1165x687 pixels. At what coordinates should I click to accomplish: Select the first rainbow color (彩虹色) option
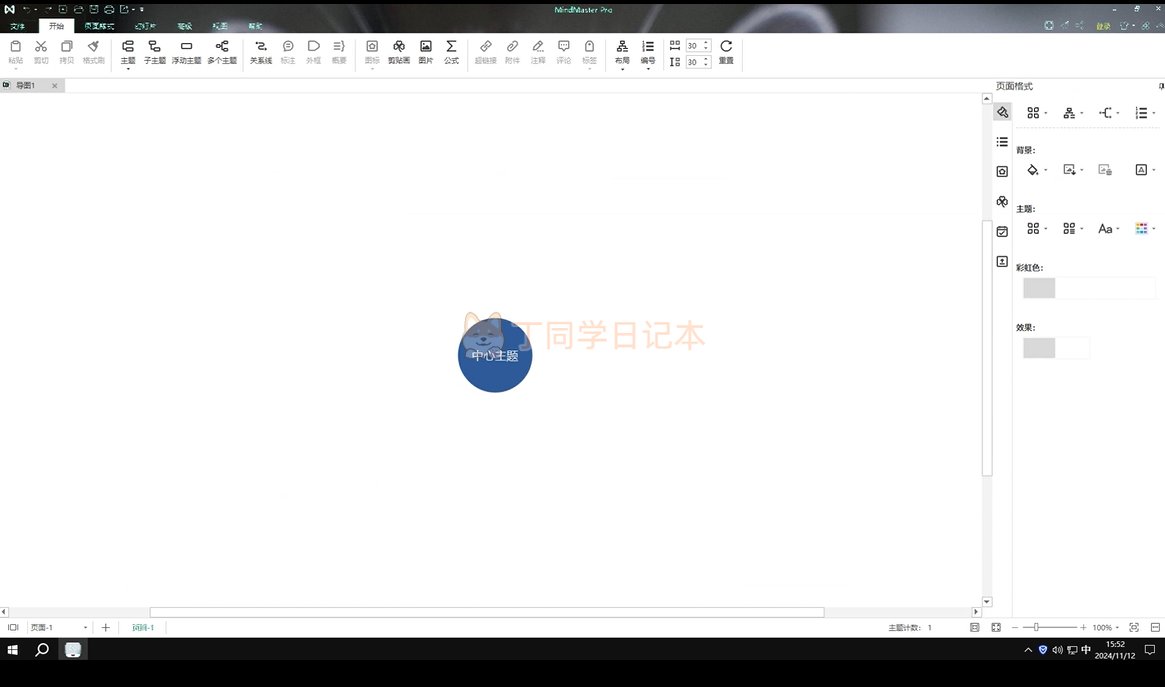pyautogui.click(x=1039, y=287)
